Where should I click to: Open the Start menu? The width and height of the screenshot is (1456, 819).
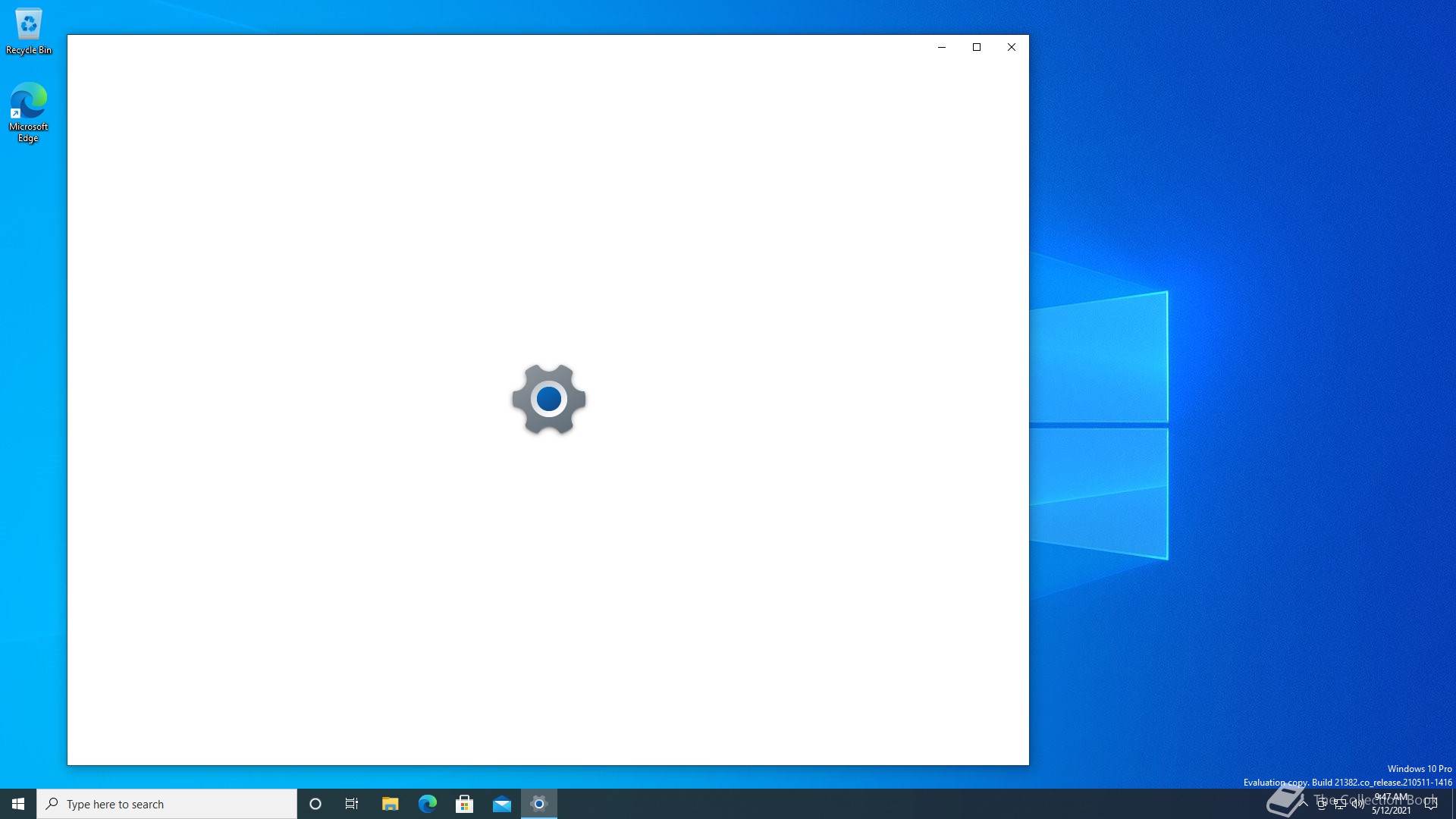[x=18, y=804]
